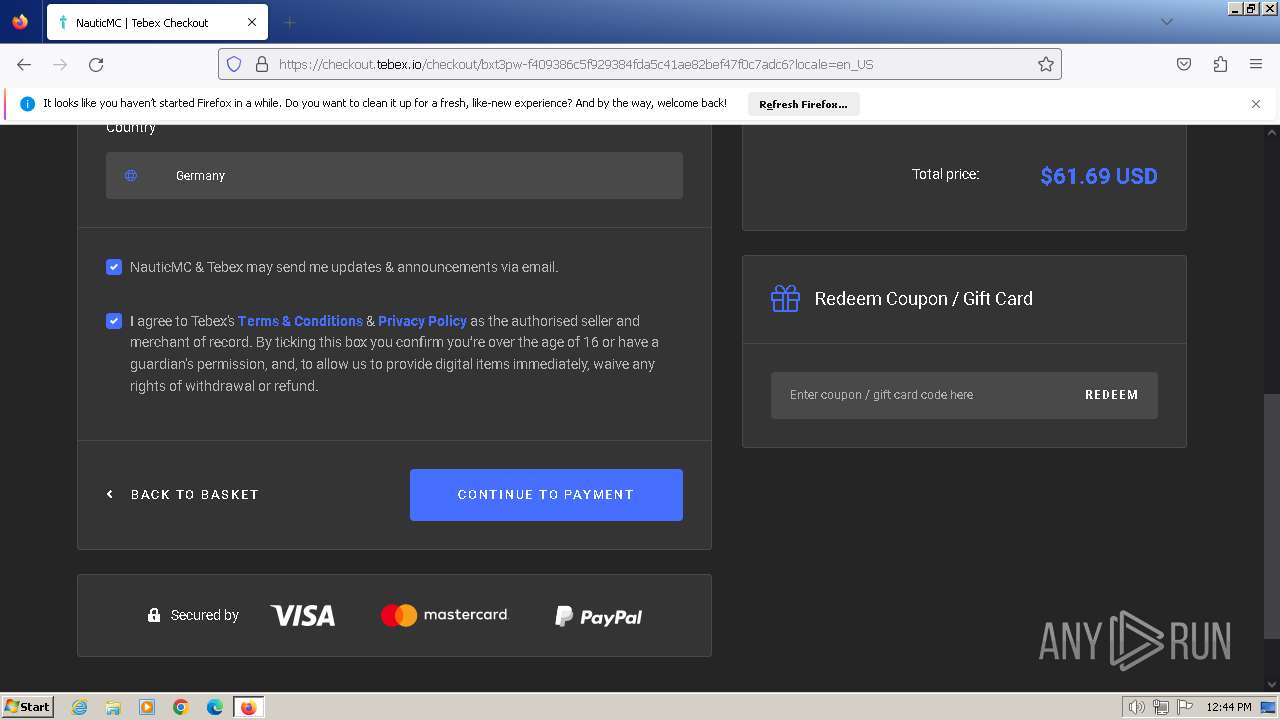Viewport: 1280px width, 720px height.
Task: Click Back to Basket link
Action: (183, 494)
